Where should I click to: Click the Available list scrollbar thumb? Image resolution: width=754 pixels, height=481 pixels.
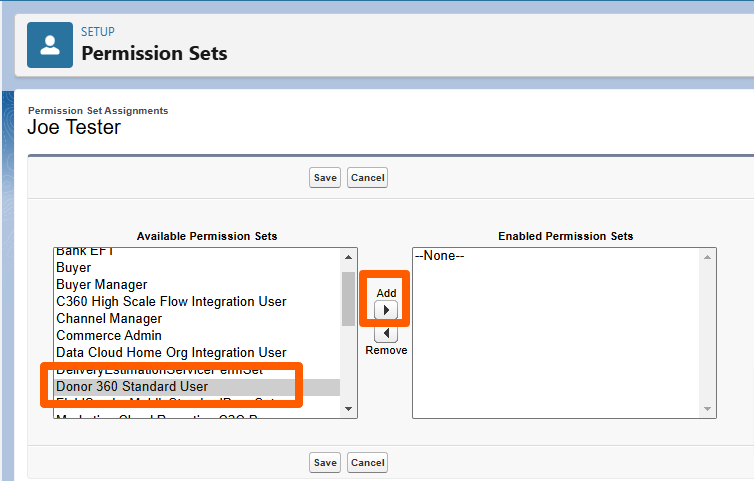349,299
